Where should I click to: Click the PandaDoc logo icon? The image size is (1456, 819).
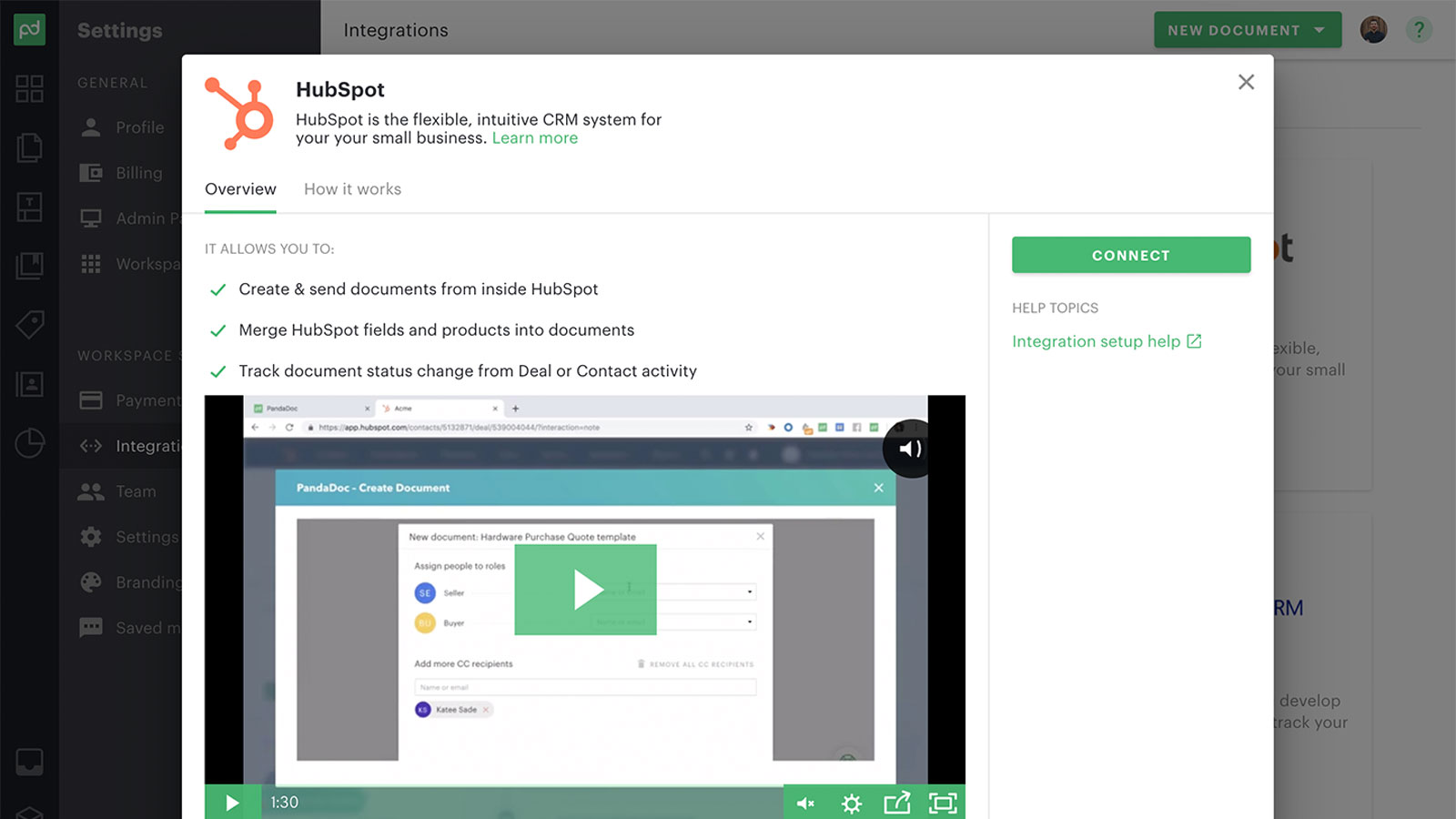29,30
